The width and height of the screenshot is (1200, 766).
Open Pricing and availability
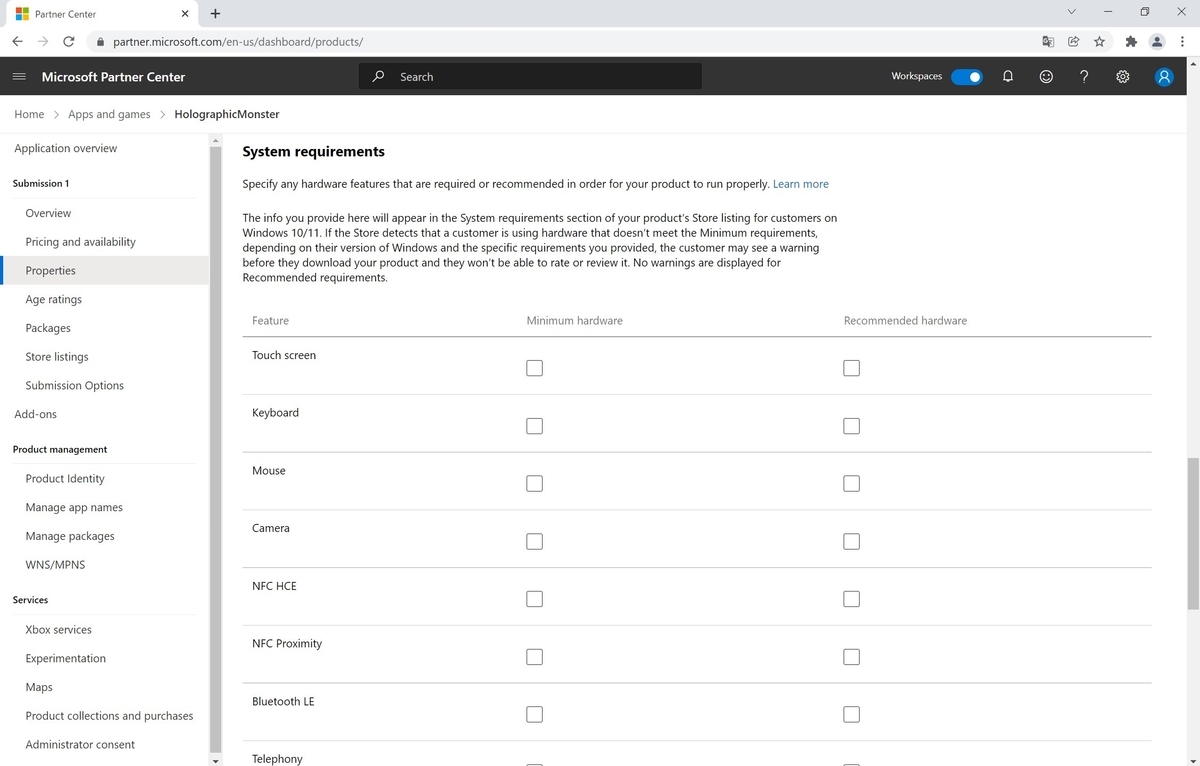[x=81, y=242]
